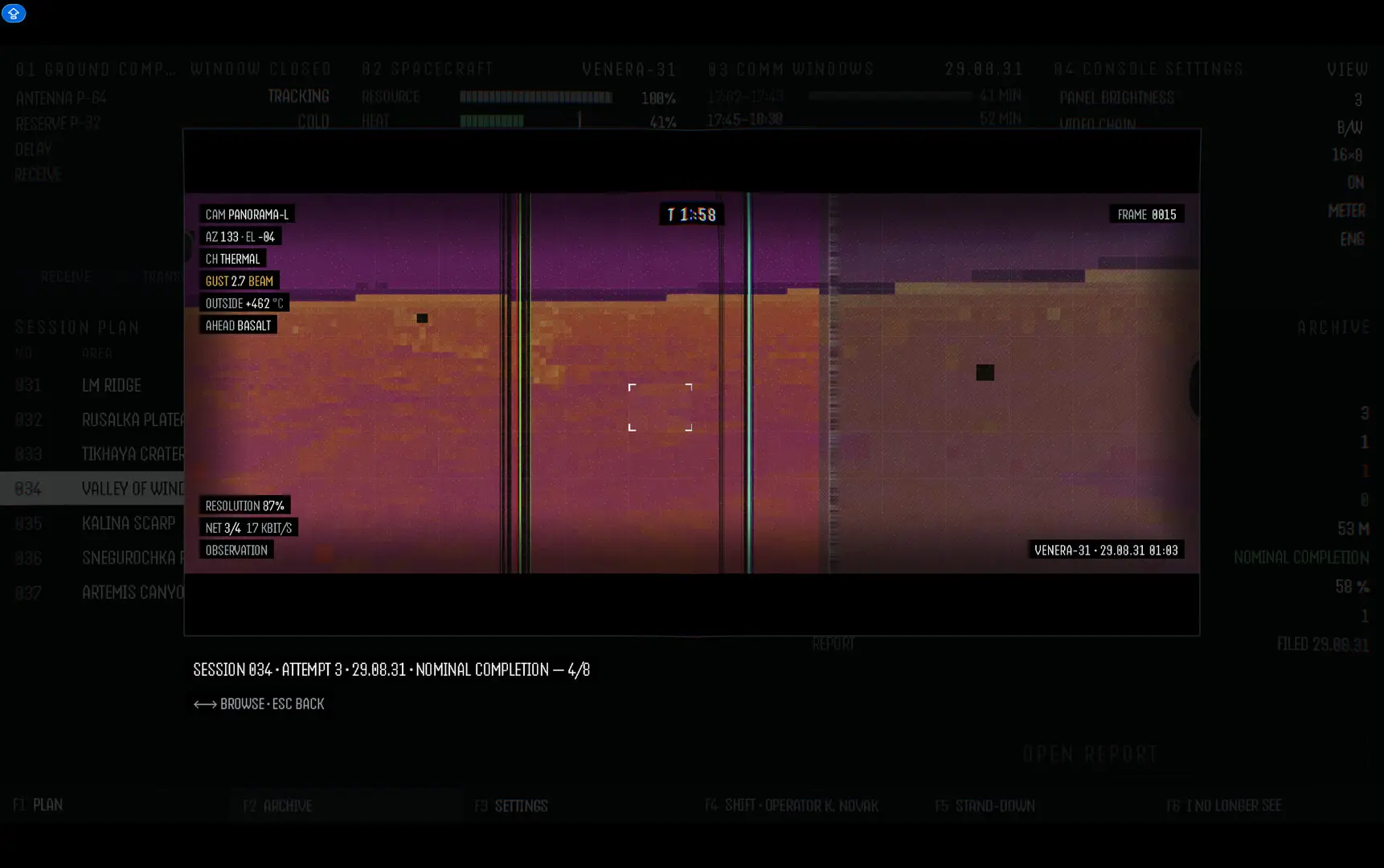
Task: Click the browse arrows icon below session caption
Action: pos(205,704)
